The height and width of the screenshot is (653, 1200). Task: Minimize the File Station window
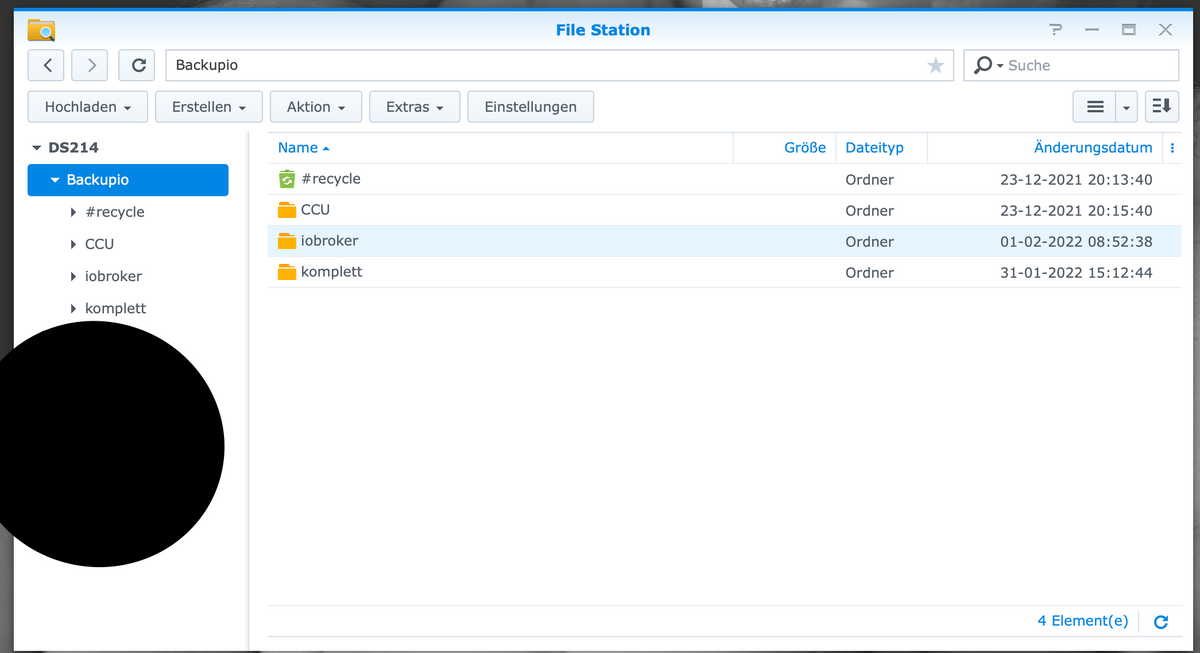point(1092,30)
